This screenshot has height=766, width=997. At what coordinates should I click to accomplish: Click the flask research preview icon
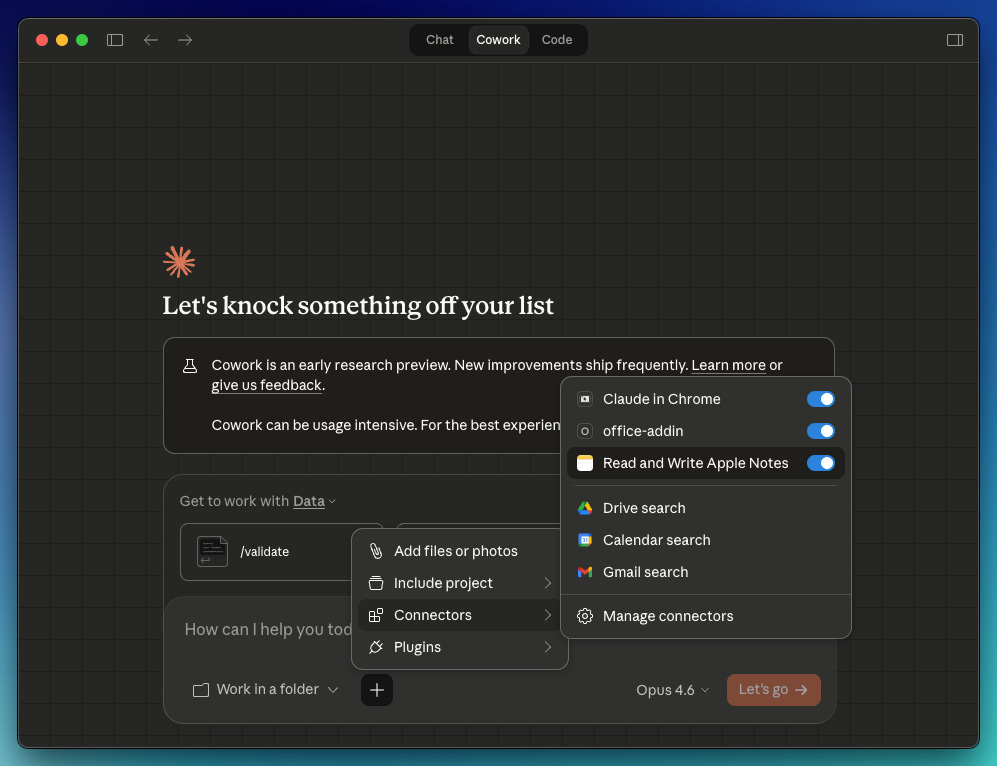point(189,366)
